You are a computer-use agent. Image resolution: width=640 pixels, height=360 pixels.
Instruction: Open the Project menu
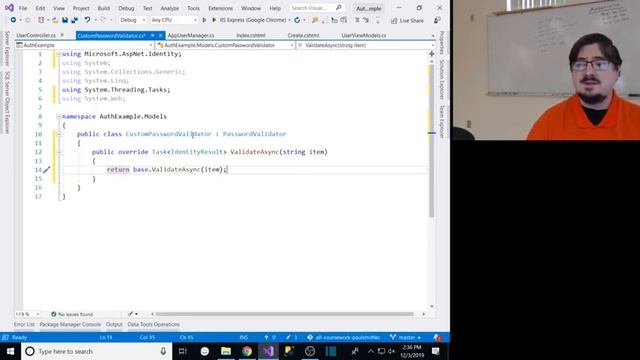click(81, 8)
